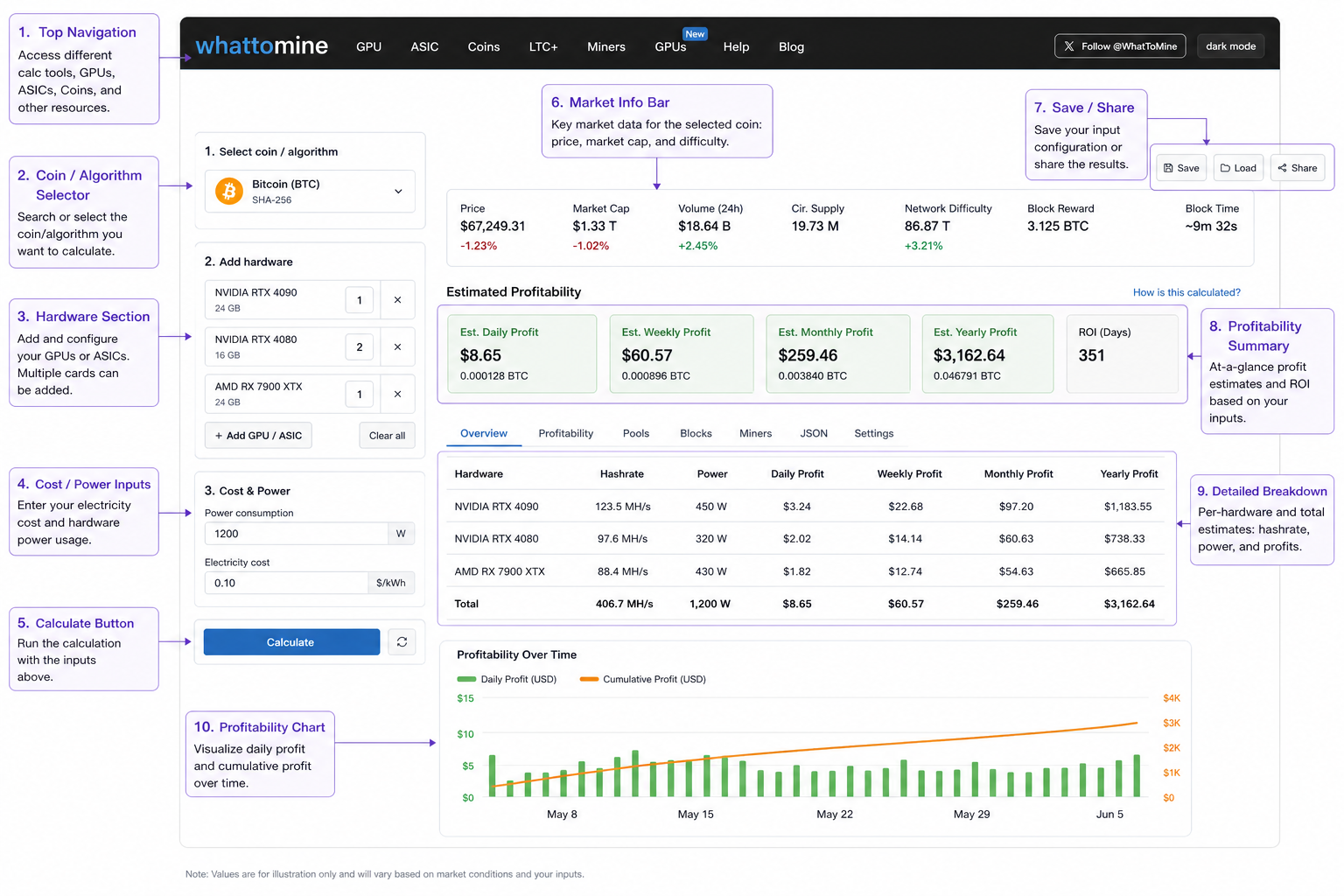Remove the AMD RX 7900 XTX row
This screenshot has height=896, width=1344.
point(397,395)
